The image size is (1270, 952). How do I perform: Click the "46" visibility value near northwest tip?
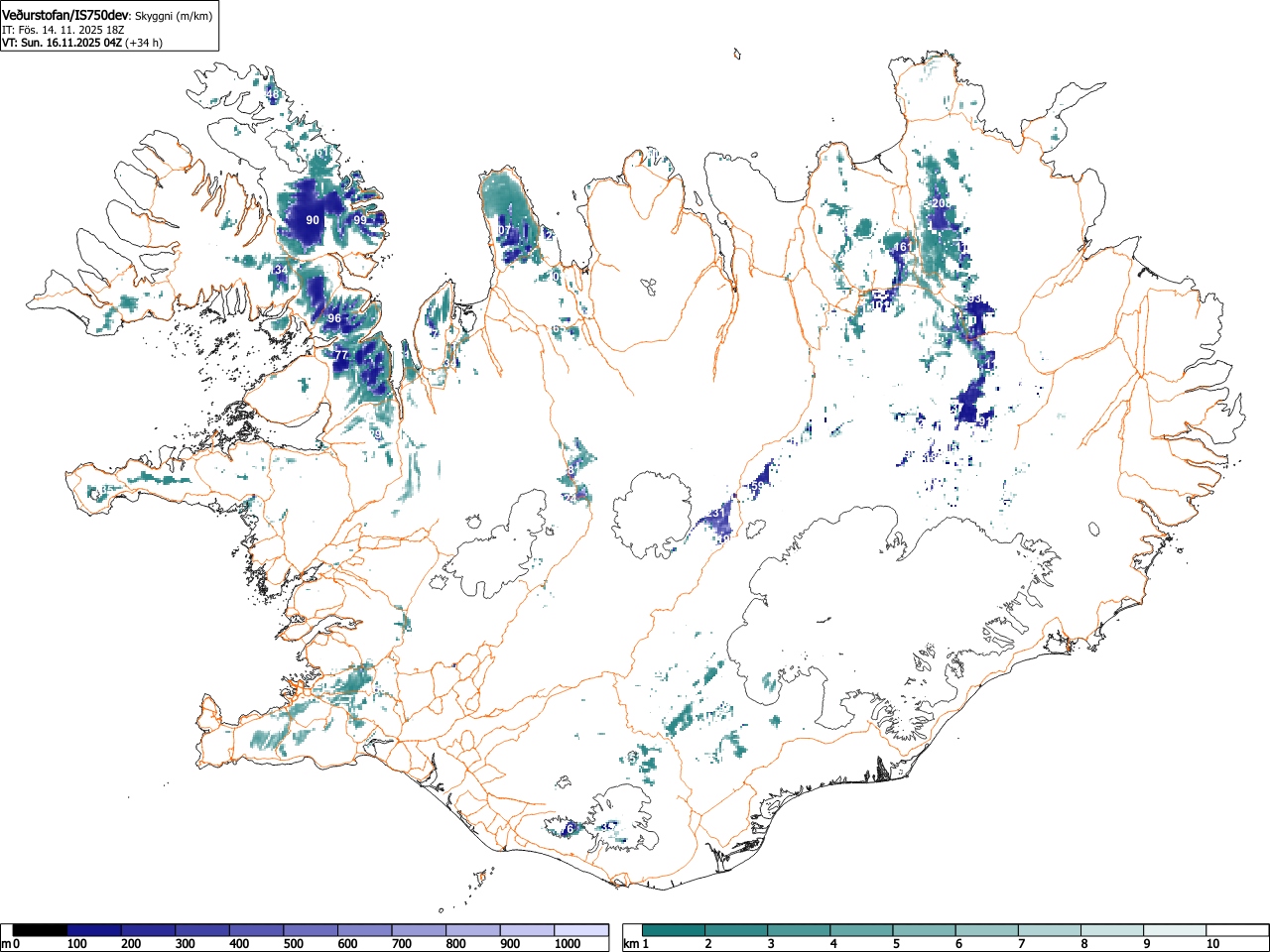point(273,95)
